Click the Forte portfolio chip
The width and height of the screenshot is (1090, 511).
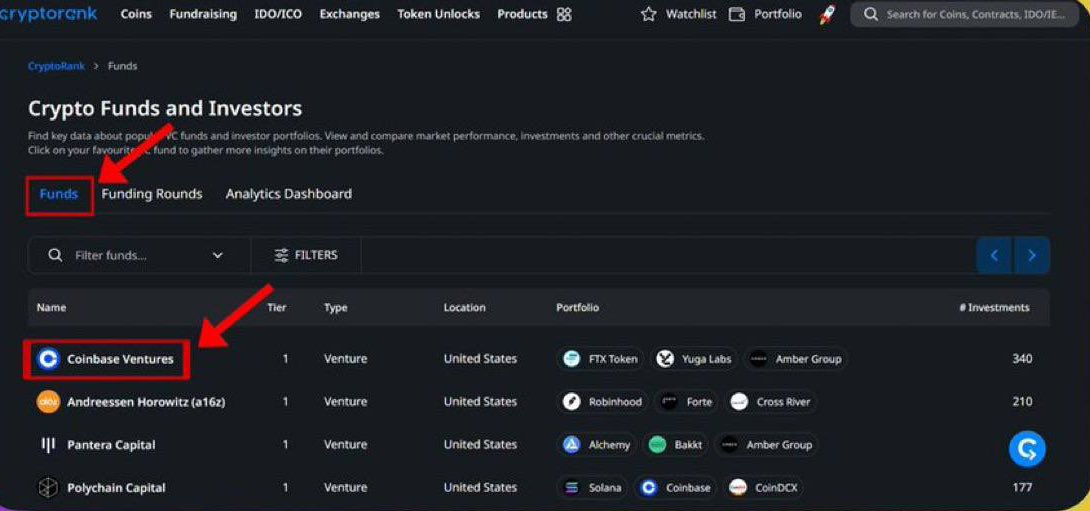tap(687, 402)
